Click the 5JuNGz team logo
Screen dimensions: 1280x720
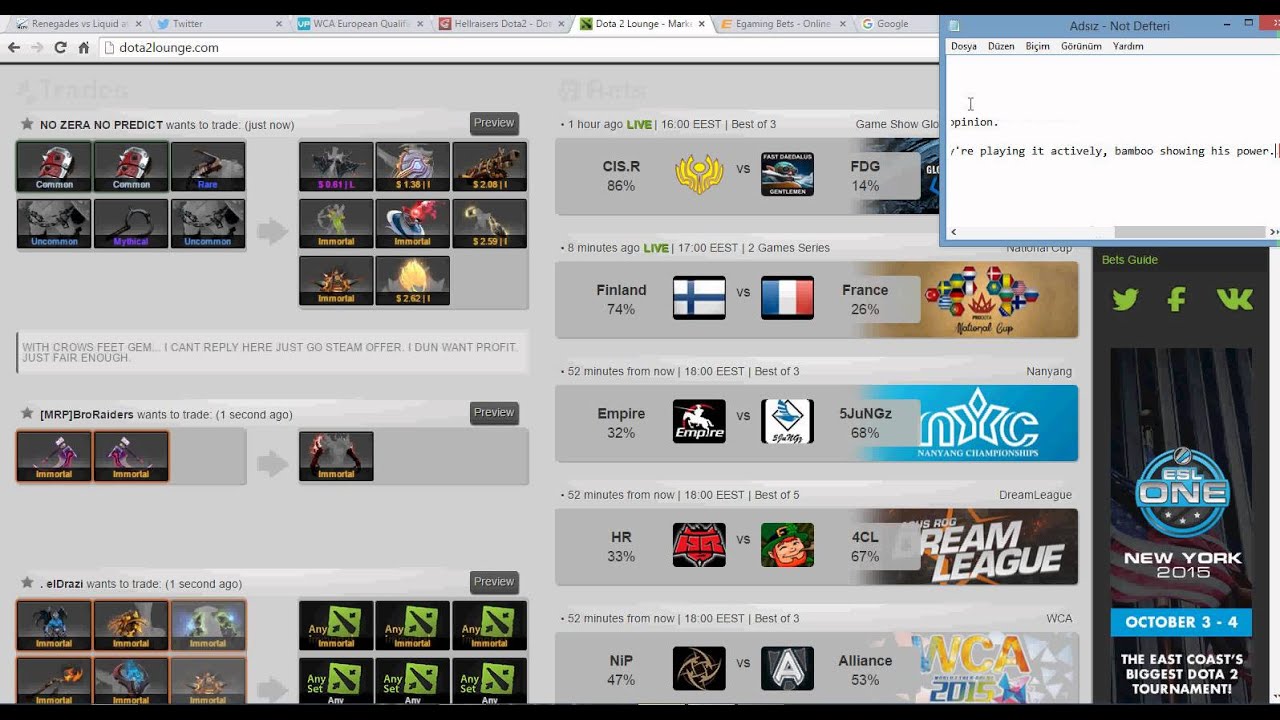(x=787, y=422)
